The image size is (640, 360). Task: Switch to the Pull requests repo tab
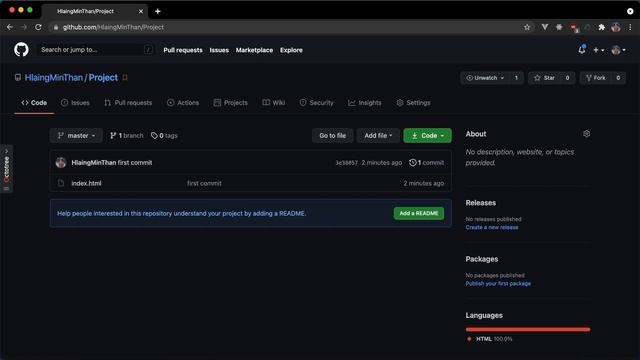(x=128, y=103)
